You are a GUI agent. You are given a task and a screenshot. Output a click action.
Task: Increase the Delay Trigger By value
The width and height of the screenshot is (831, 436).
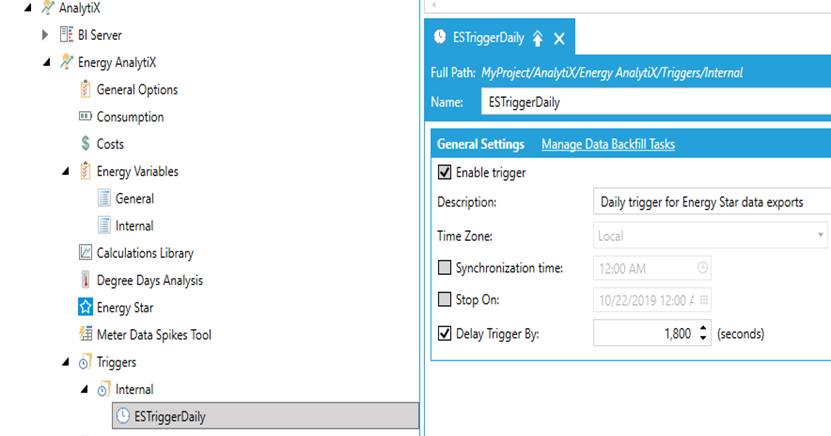(x=704, y=328)
